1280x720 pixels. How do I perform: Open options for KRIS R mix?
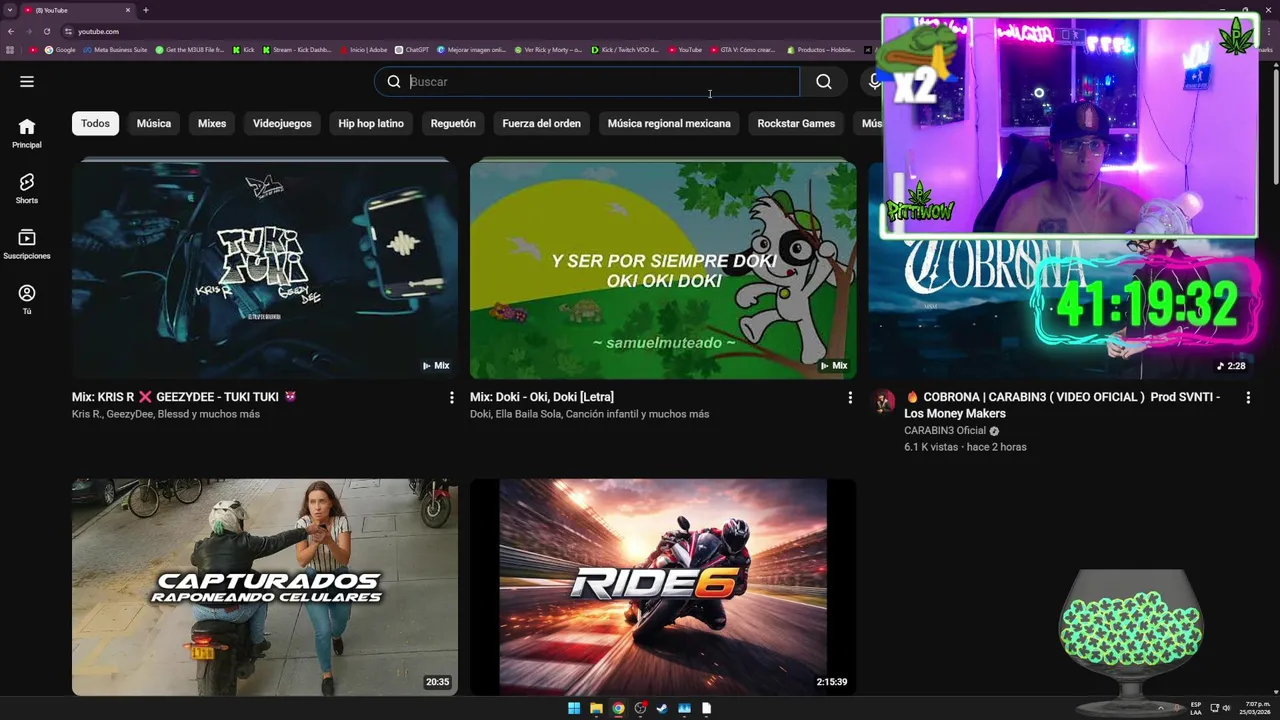tap(452, 397)
